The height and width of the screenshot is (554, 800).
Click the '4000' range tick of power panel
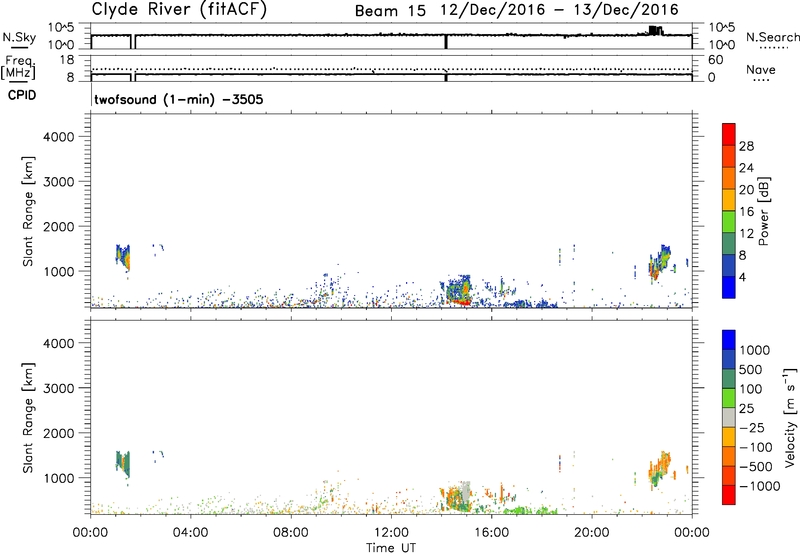click(59, 137)
